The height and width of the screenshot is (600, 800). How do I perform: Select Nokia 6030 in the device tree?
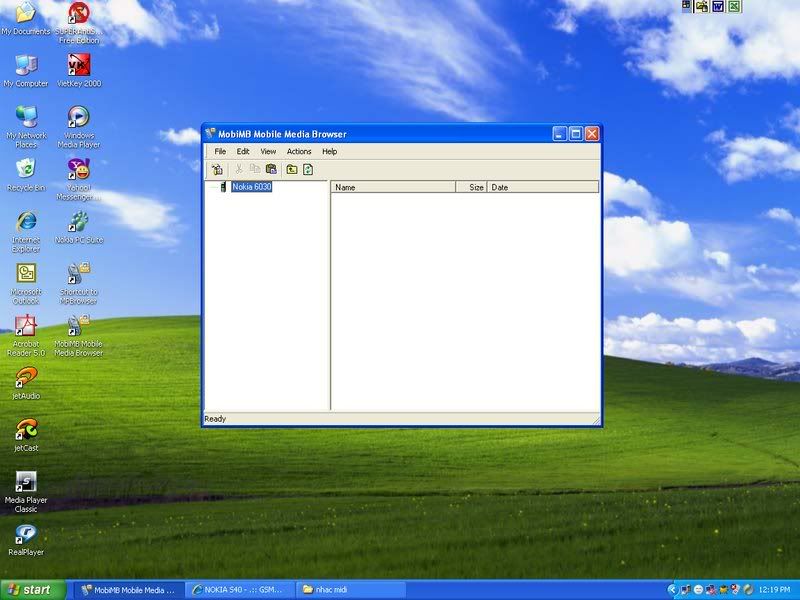251,187
